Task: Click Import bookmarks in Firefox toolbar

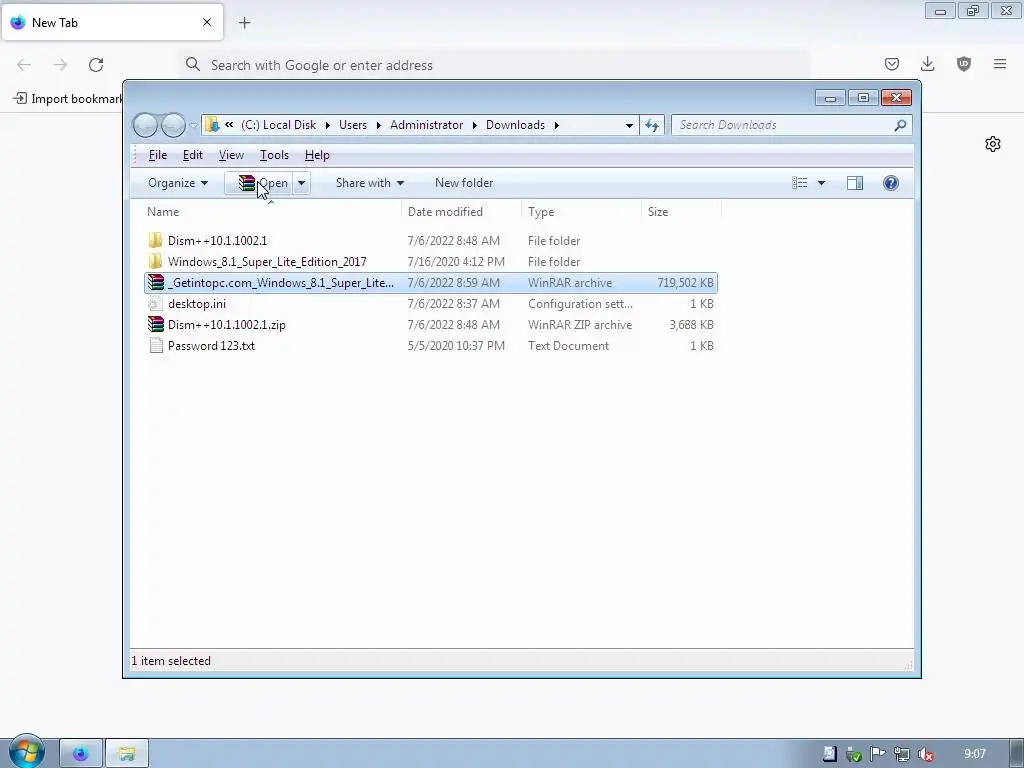Action: [68, 99]
